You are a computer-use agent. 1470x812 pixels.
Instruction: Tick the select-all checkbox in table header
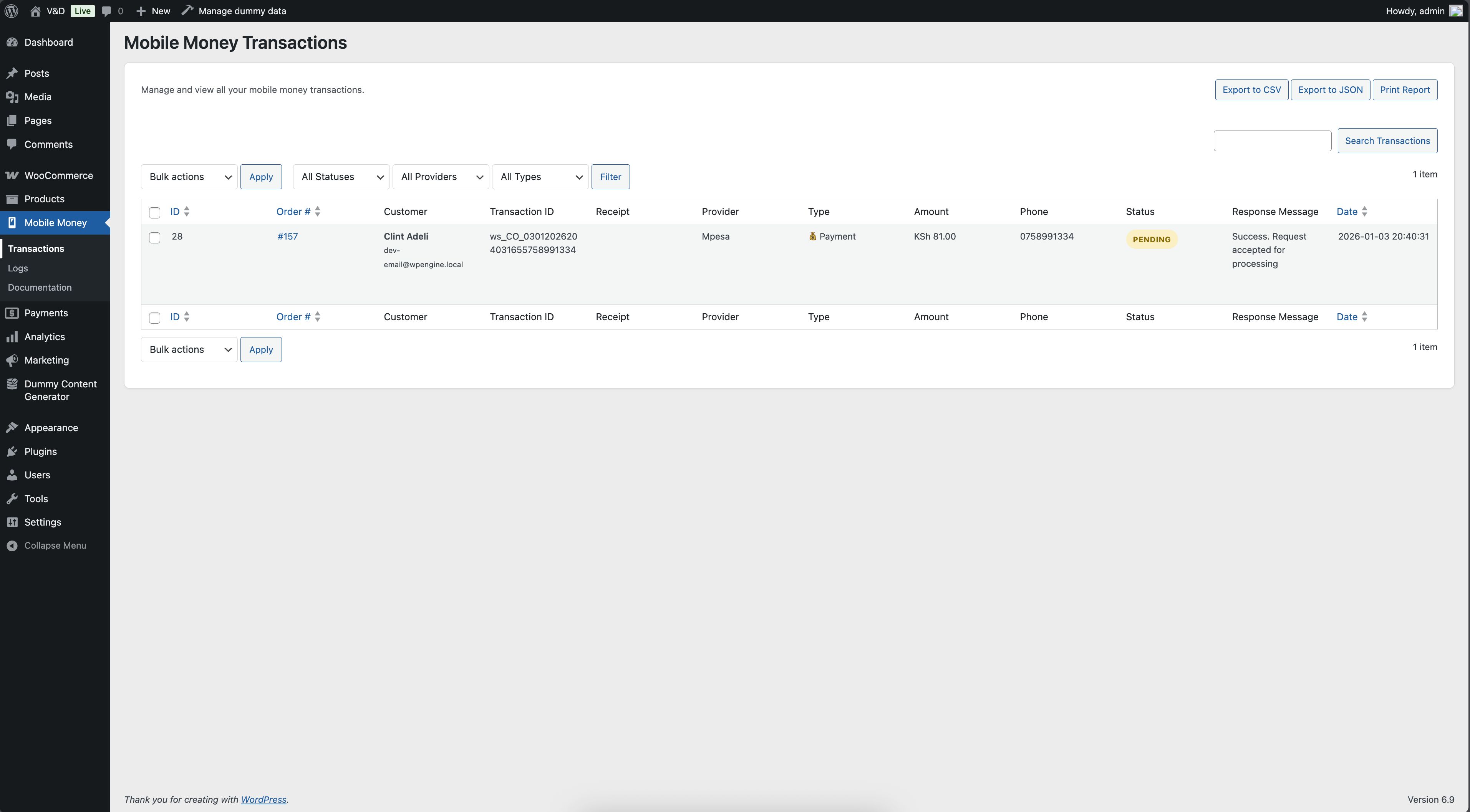[x=154, y=213]
